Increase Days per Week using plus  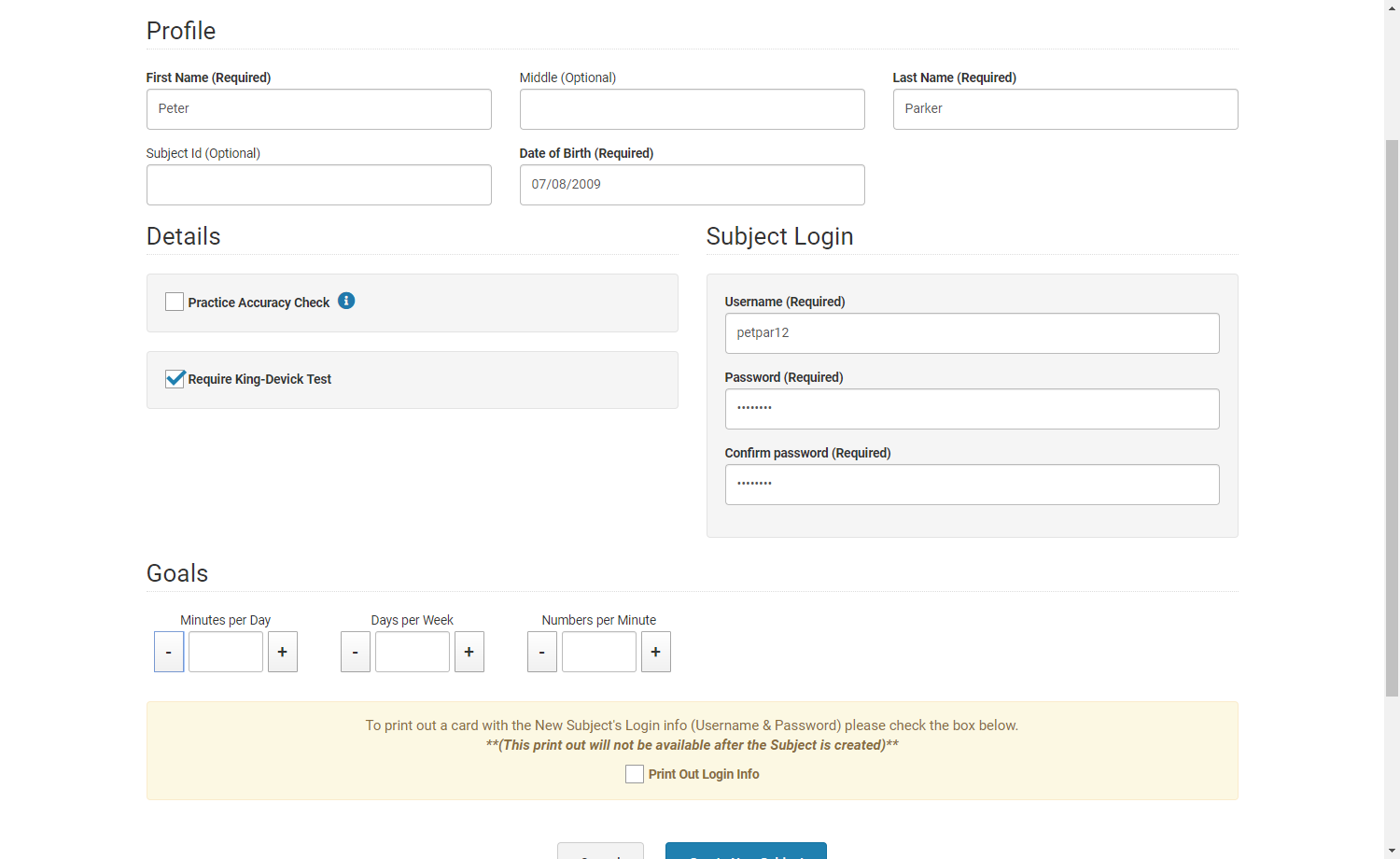[x=469, y=652]
